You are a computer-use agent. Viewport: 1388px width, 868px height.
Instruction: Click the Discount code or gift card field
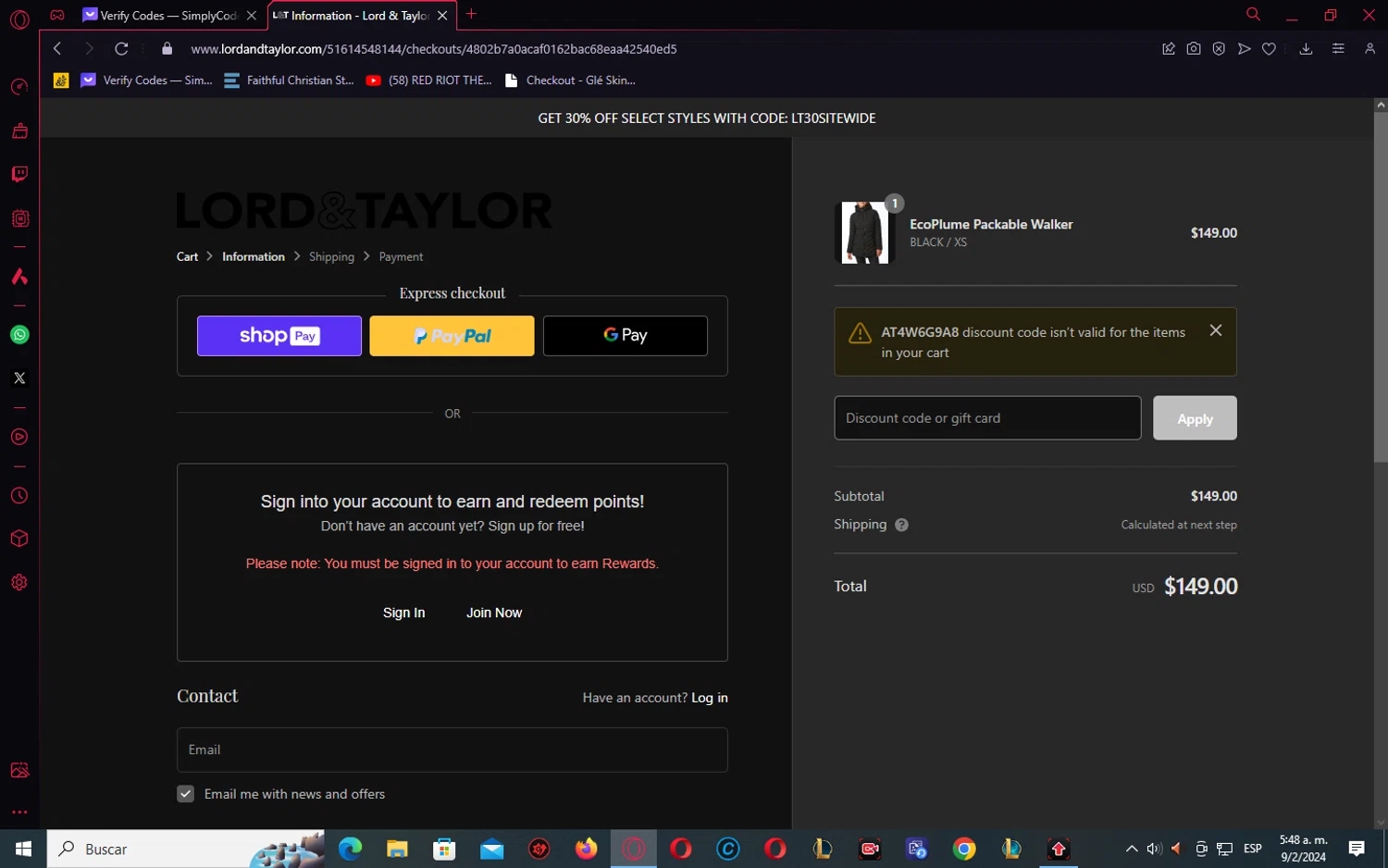pos(986,418)
